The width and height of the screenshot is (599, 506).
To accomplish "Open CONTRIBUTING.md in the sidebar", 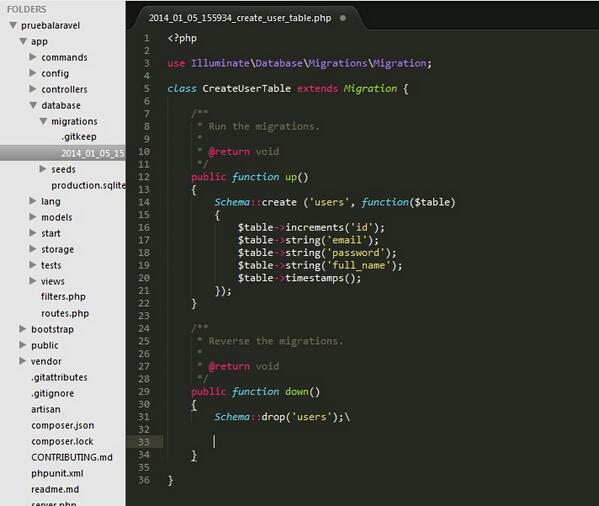I will [72, 457].
